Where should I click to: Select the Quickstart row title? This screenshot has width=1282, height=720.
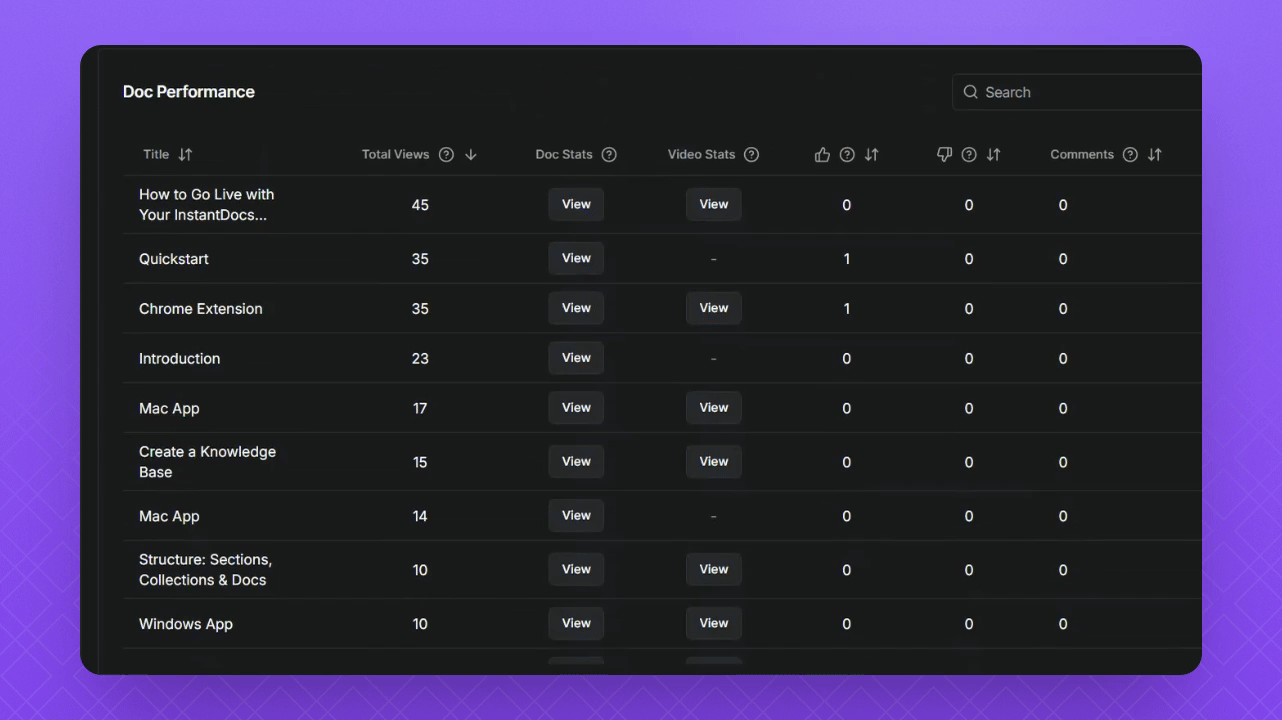[x=174, y=259]
